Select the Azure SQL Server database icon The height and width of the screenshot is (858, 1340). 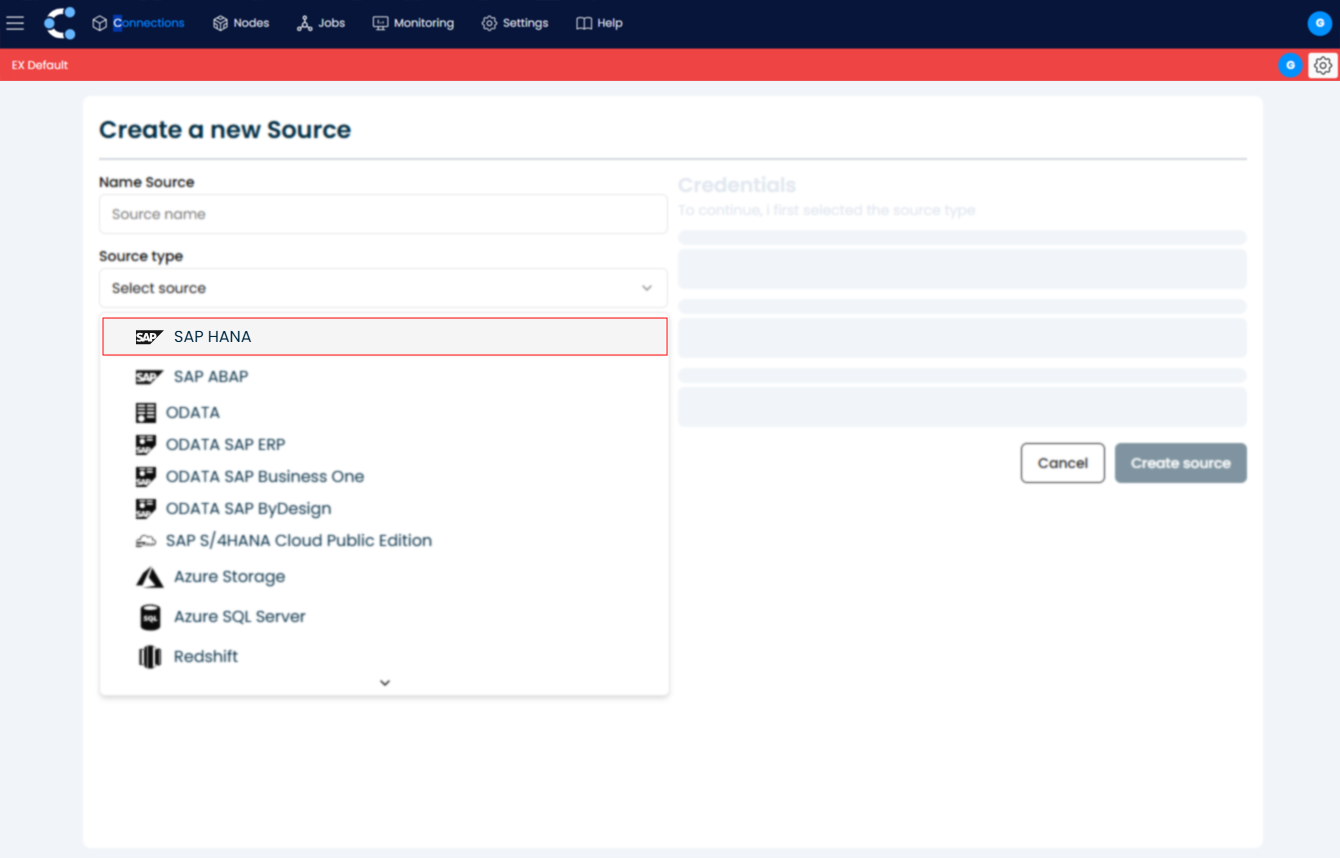pyautogui.click(x=147, y=616)
